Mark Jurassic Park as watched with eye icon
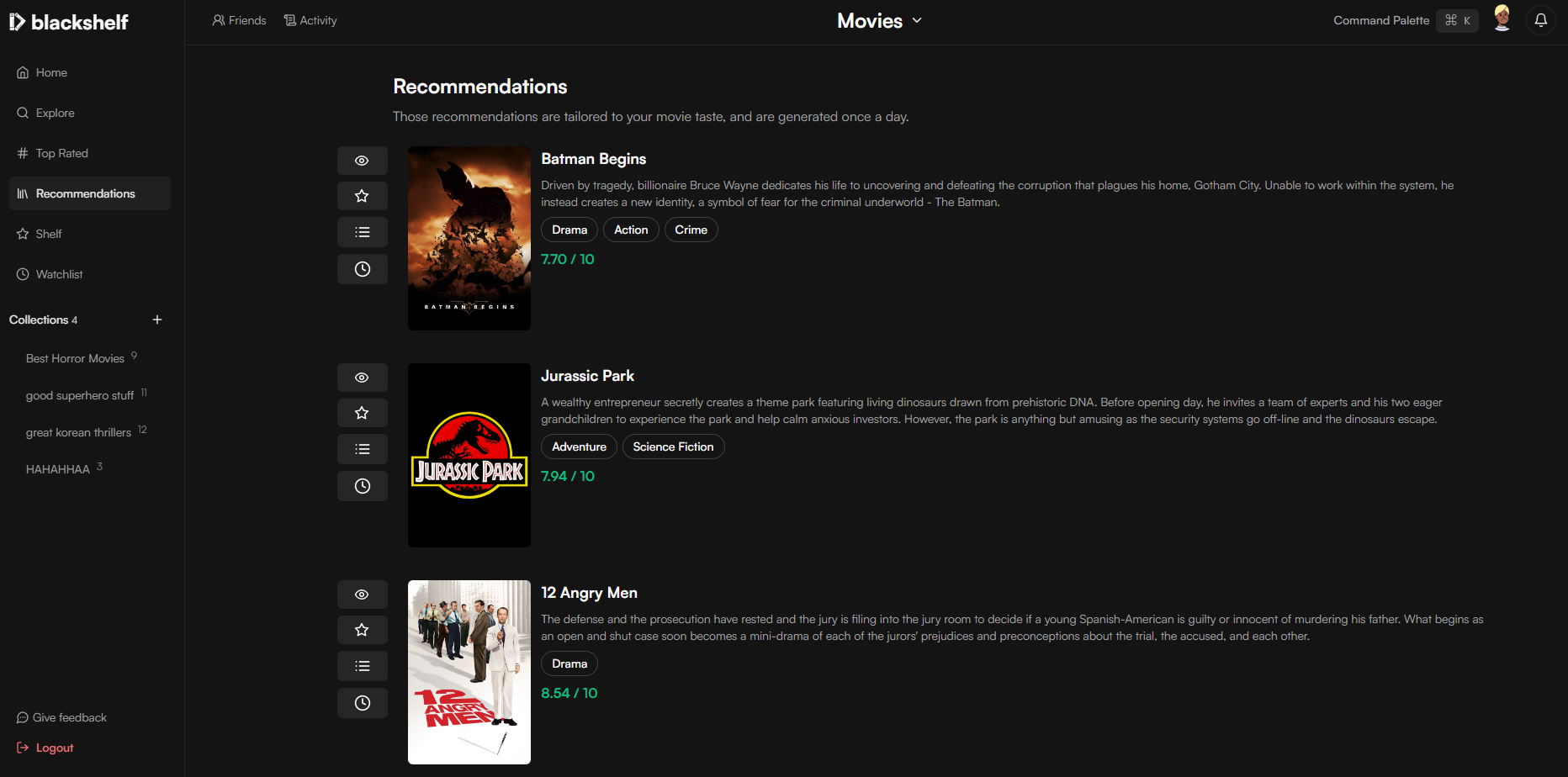Image resolution: width=1568 pixels, height=777 pixels. [362, 378]
